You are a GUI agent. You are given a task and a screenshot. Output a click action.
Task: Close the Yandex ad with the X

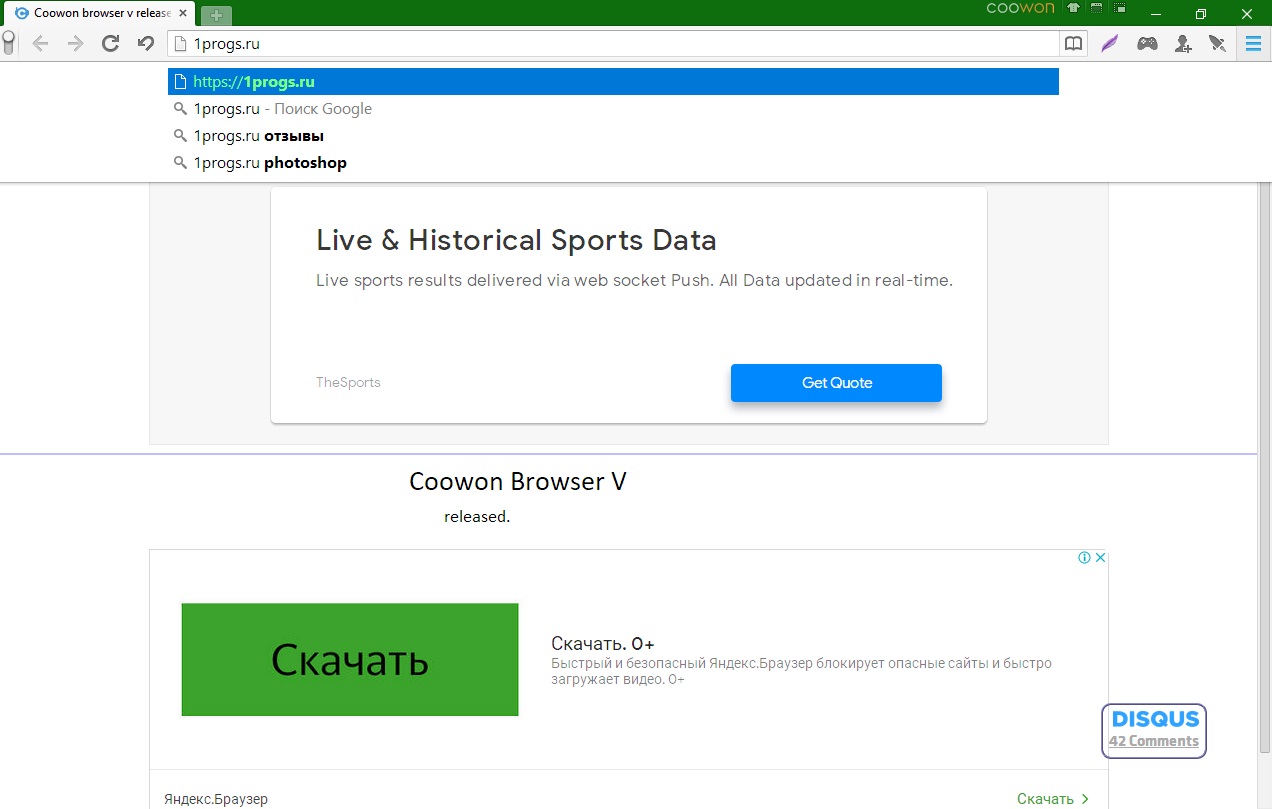click(1100, 558)
